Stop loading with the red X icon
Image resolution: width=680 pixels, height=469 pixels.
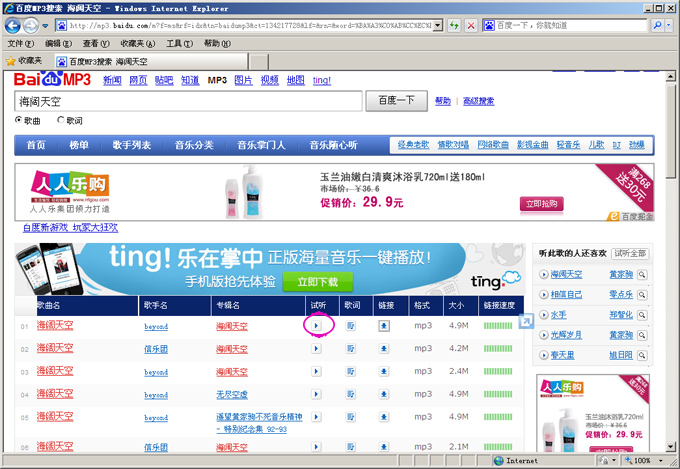[471, 26]
